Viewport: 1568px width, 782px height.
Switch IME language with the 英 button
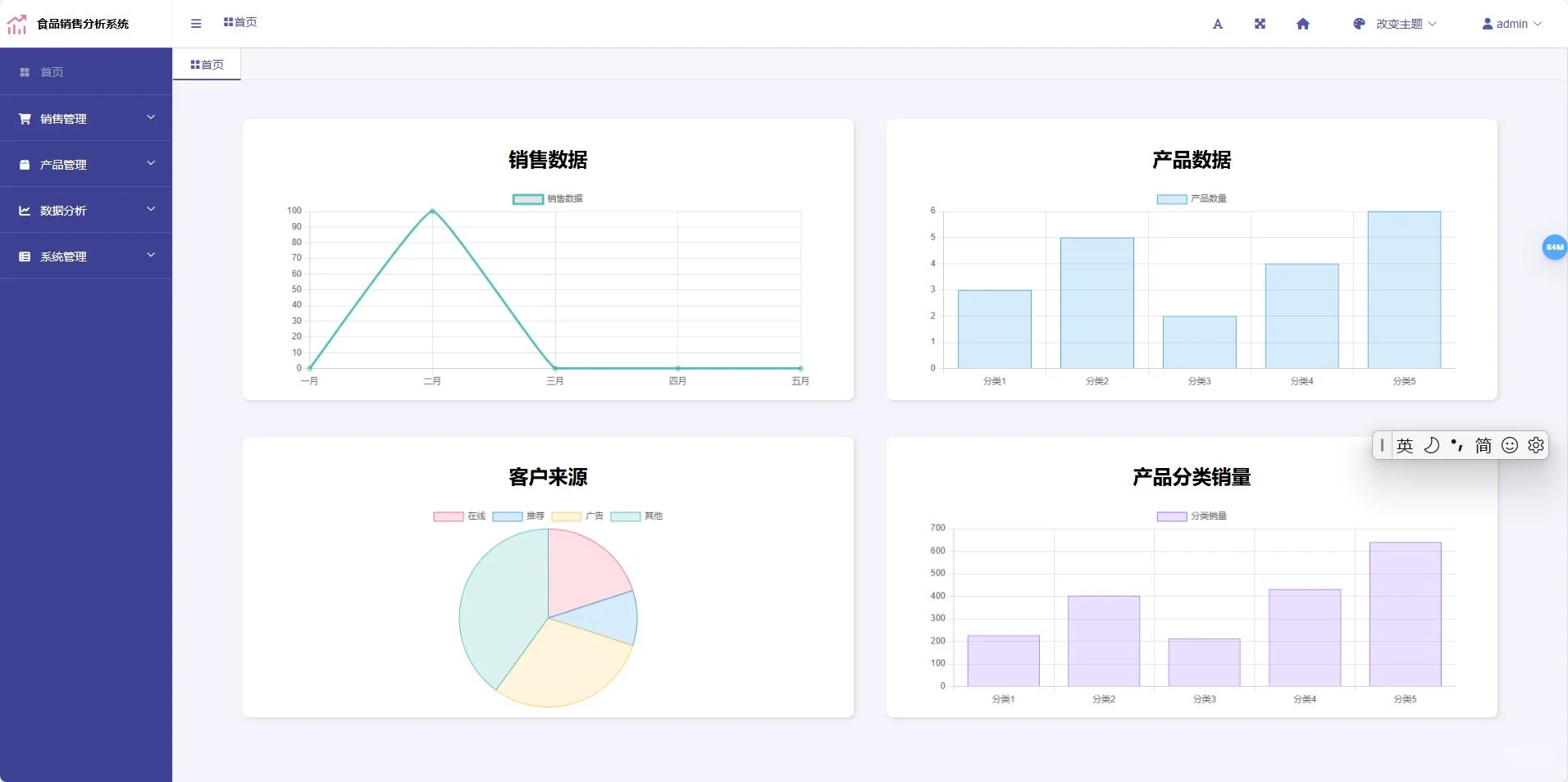point(1405,445)
